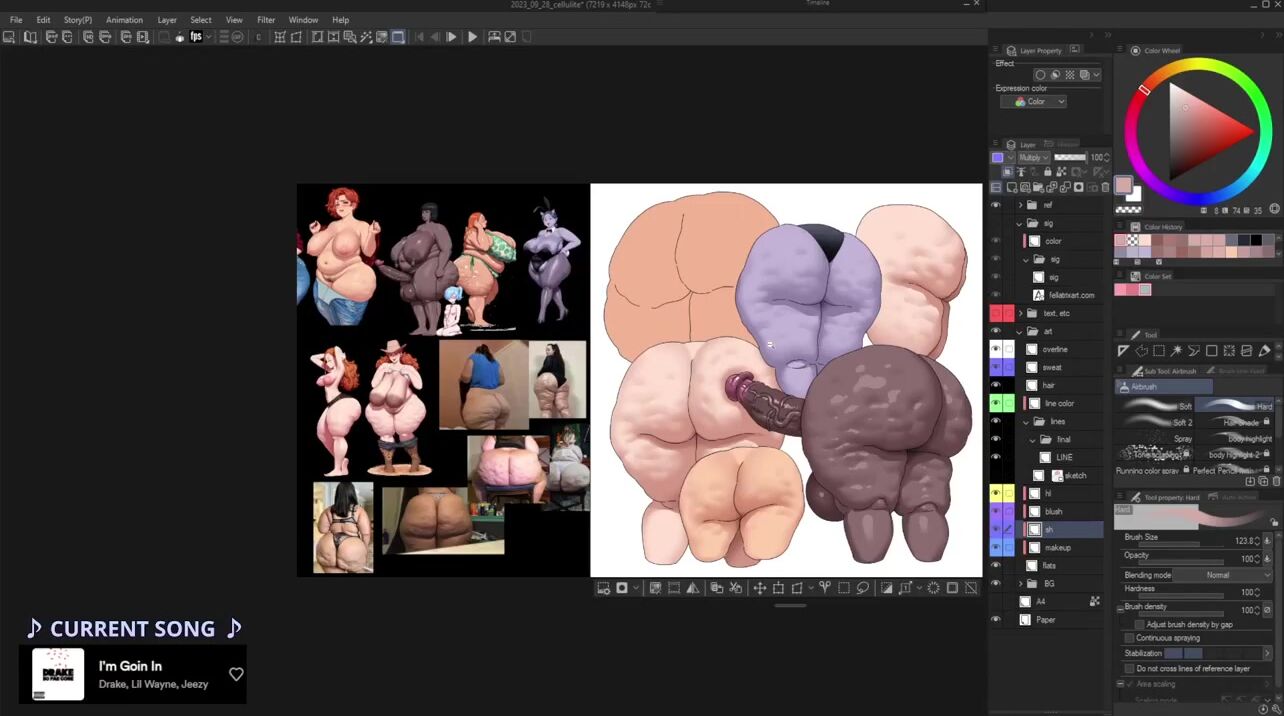Click the transparent color checker swatch
Viewport: 1284px width, 716px height.
coord(1128,209)
